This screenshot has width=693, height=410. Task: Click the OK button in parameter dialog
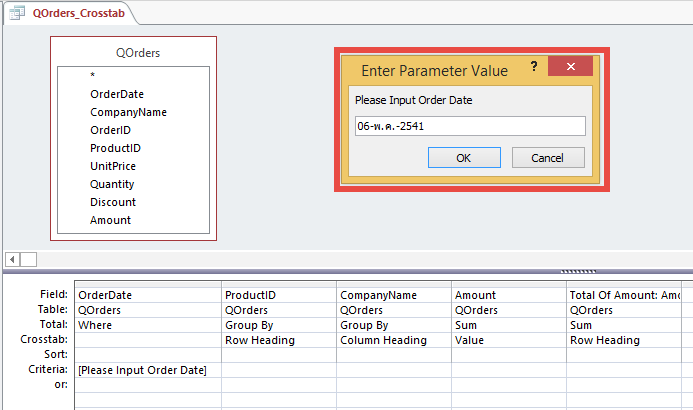[463, 158]
